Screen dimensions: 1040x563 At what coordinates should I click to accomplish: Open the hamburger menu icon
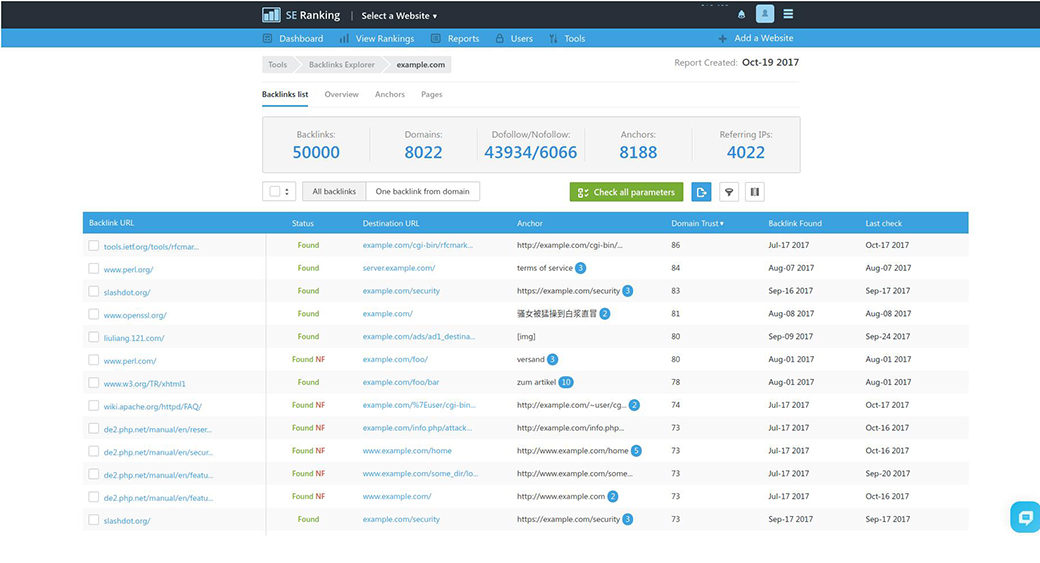point(788,15)
